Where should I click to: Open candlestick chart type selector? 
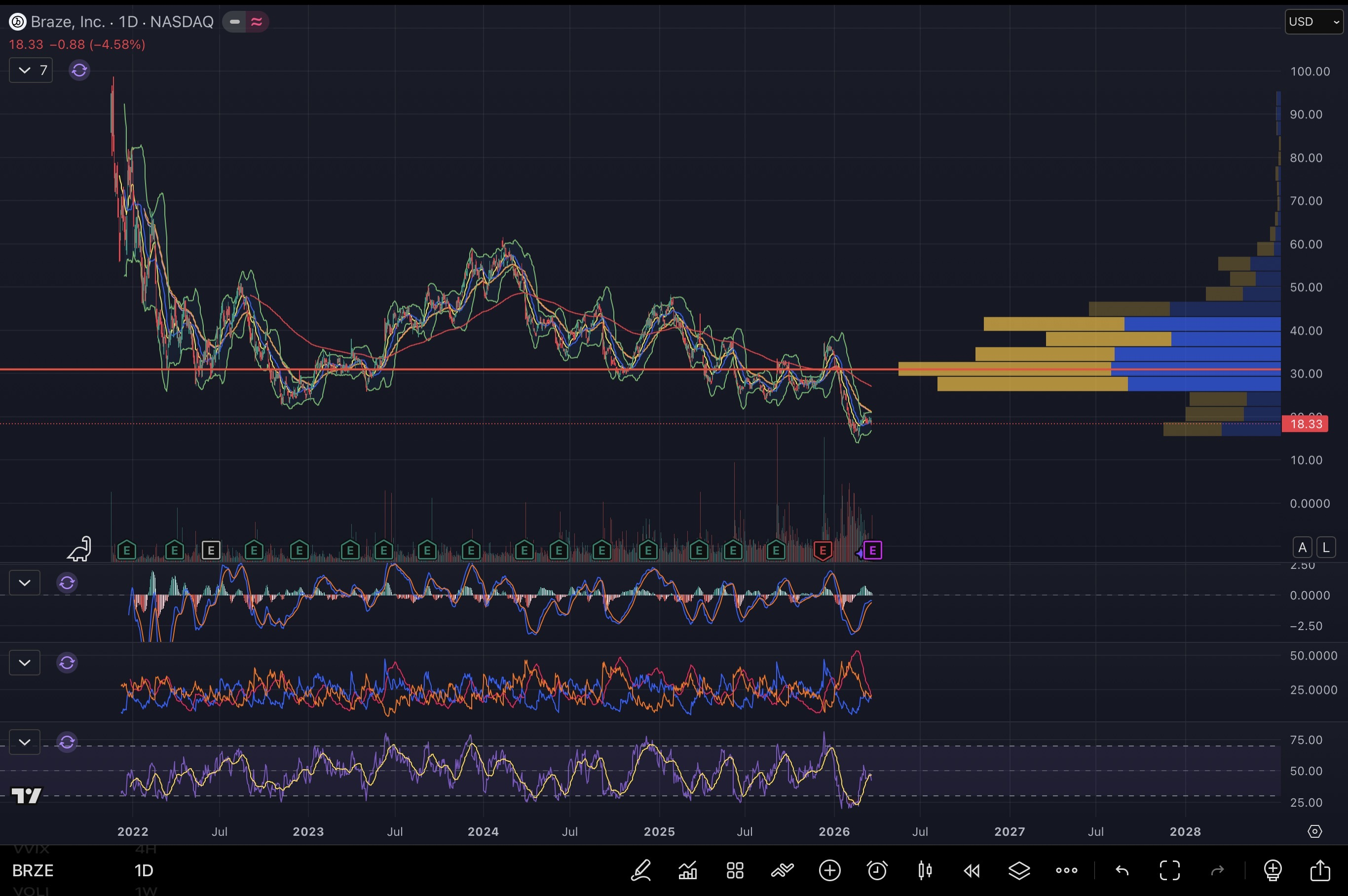pos(925,870)
